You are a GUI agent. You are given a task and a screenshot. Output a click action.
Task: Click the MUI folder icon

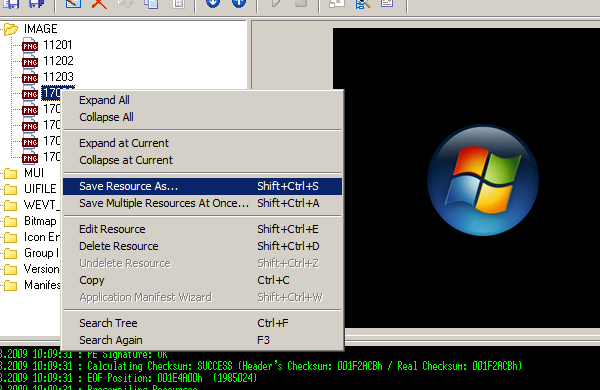coord(10,173)
